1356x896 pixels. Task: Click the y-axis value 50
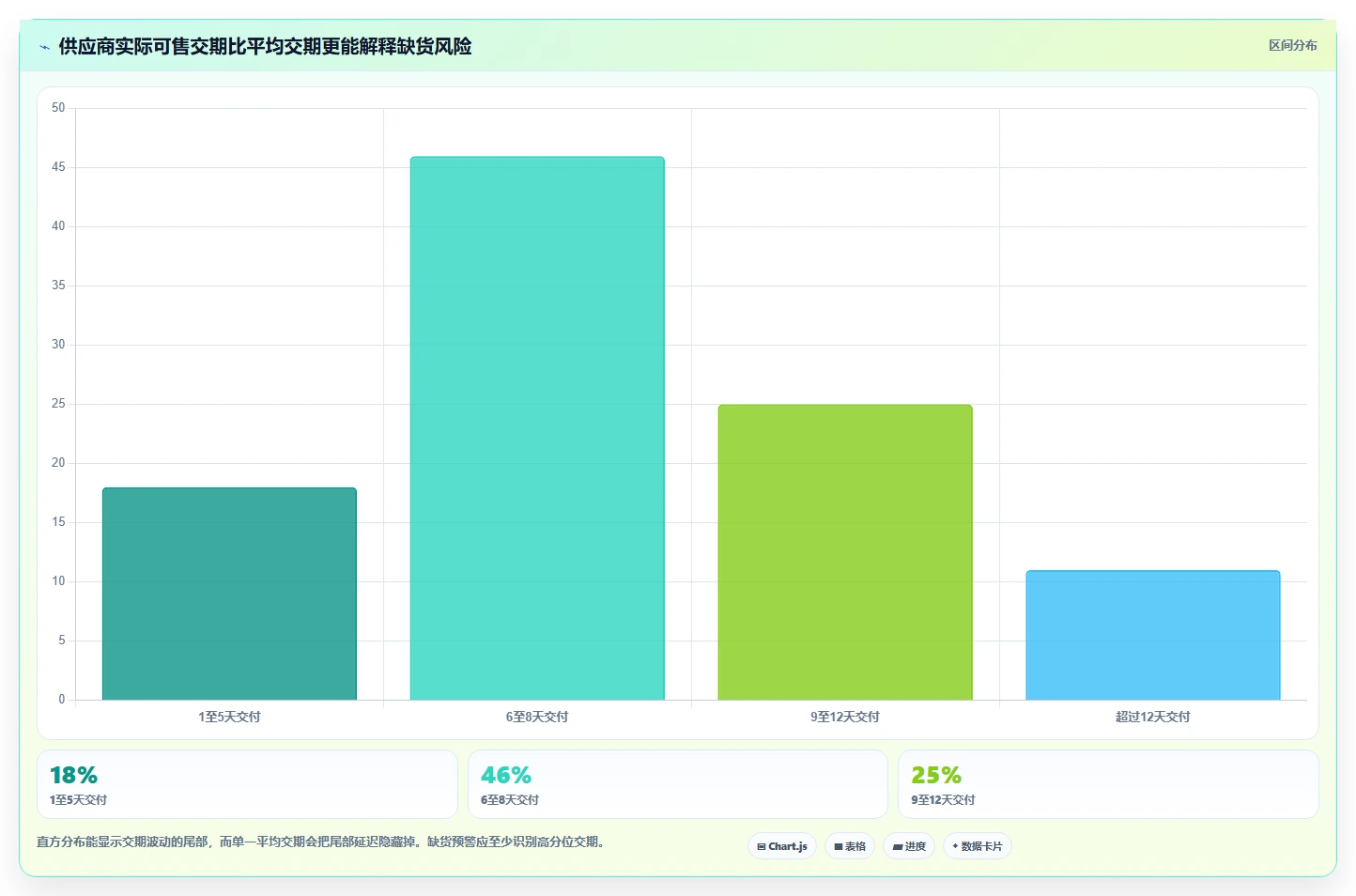pos(58,108)
